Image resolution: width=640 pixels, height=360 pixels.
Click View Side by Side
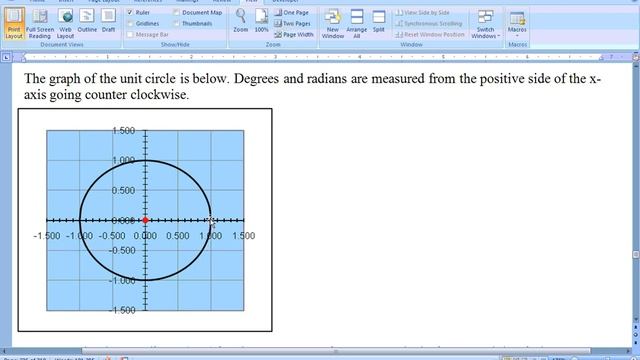point(422,13)
